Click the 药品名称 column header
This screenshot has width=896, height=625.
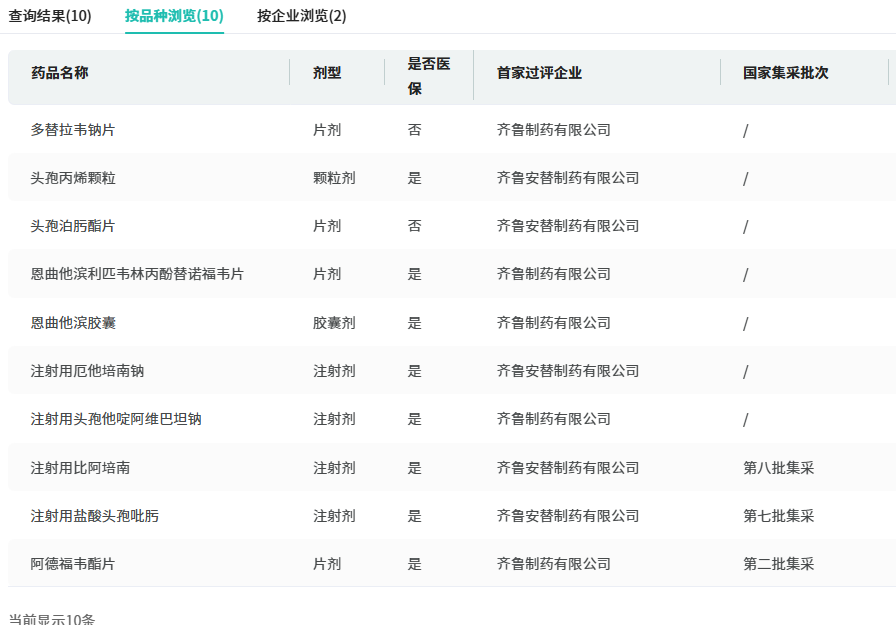59,73
